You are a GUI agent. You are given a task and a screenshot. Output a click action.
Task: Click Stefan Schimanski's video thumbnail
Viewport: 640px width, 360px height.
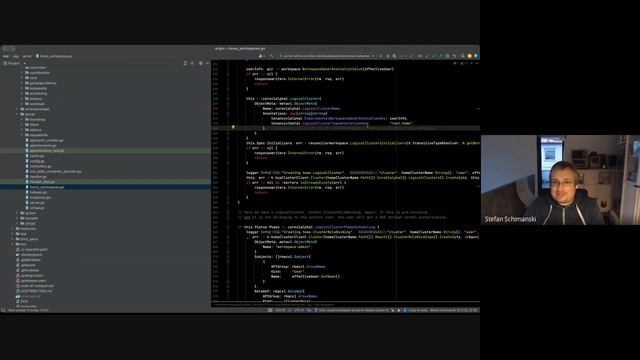560,180
